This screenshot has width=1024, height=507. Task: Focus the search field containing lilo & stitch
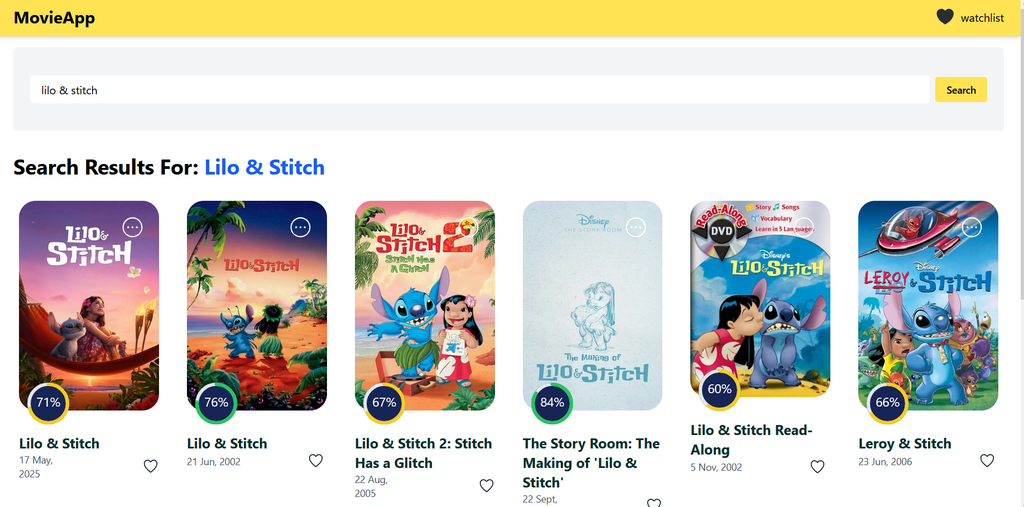coord(479,90)
